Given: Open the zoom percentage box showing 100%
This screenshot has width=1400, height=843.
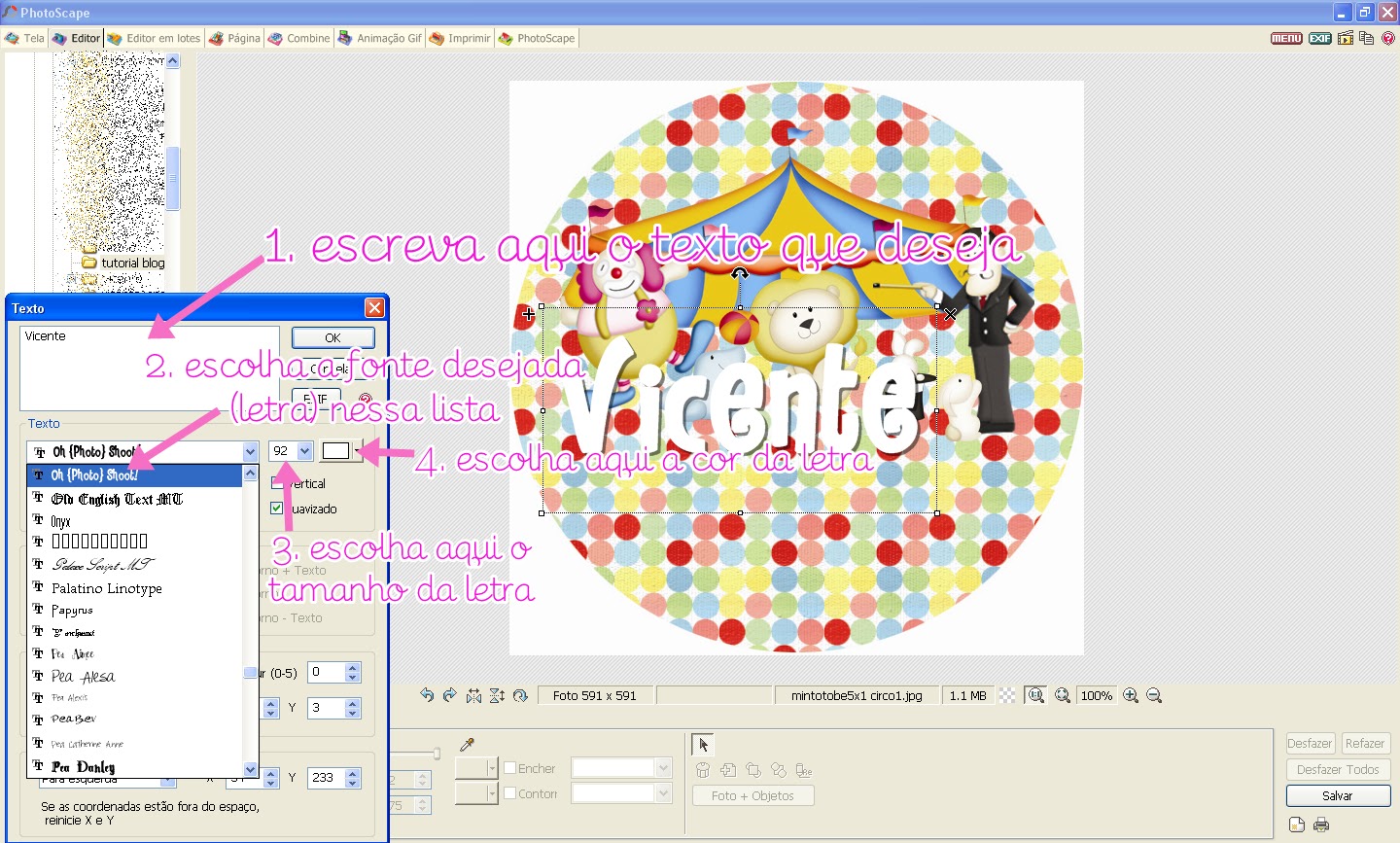Looking at the screenshot, I should point(1097,695).
